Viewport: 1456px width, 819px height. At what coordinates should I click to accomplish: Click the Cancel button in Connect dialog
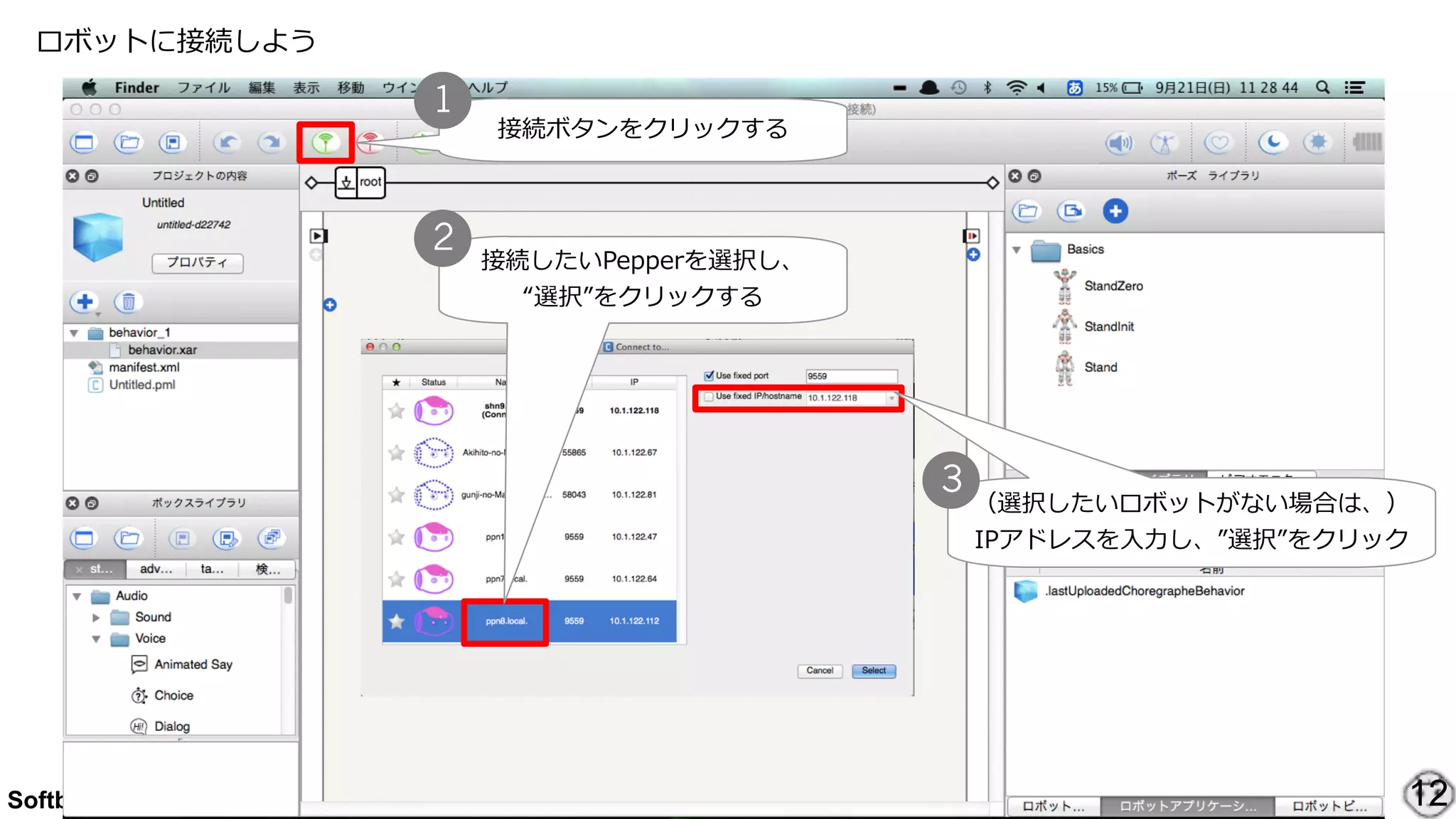point(820,670)
